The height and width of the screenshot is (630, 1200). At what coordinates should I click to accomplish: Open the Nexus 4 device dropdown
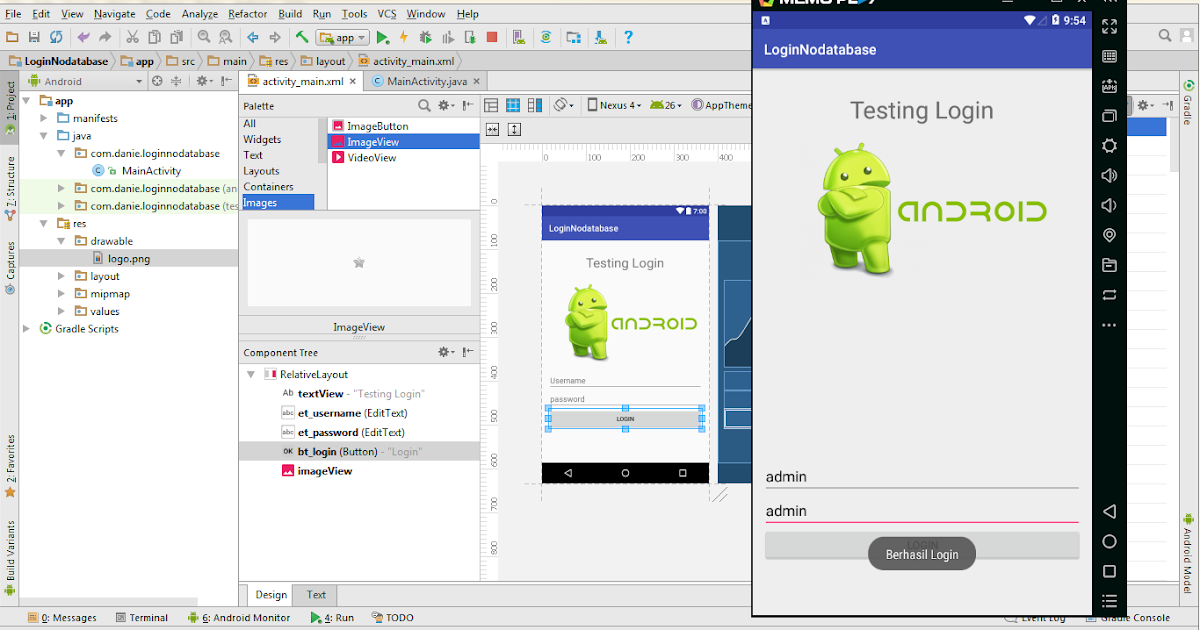tap(615, 105)
